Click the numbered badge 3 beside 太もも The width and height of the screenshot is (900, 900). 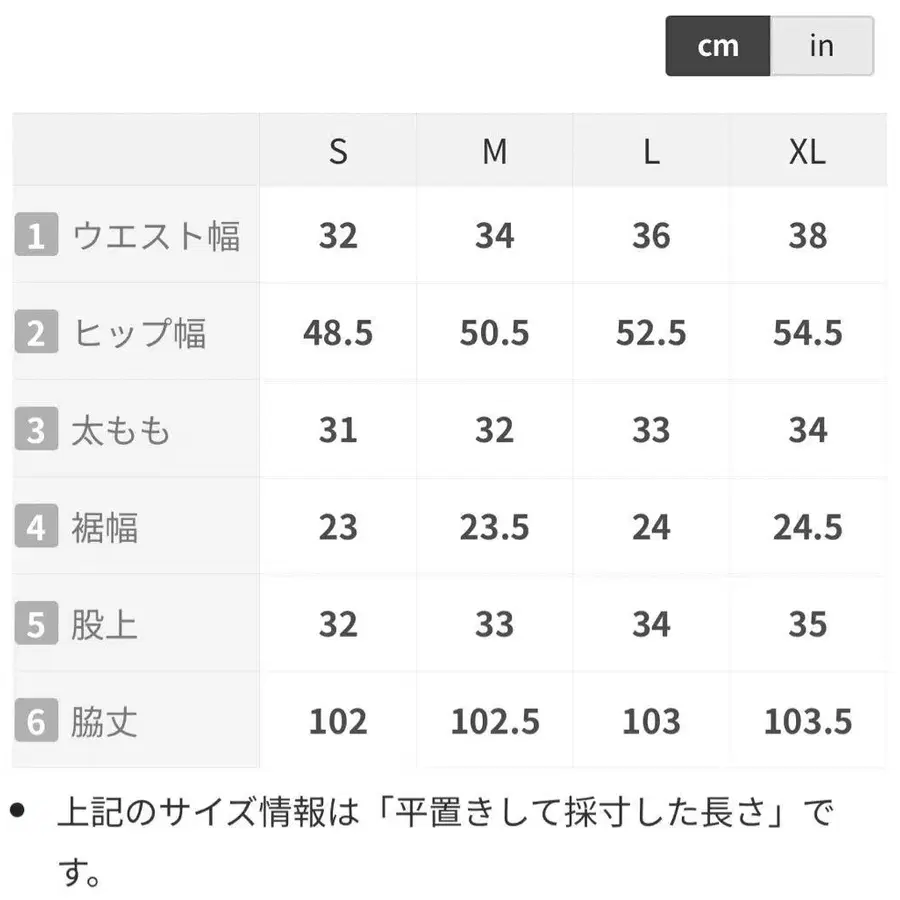(x=37, y=429)
